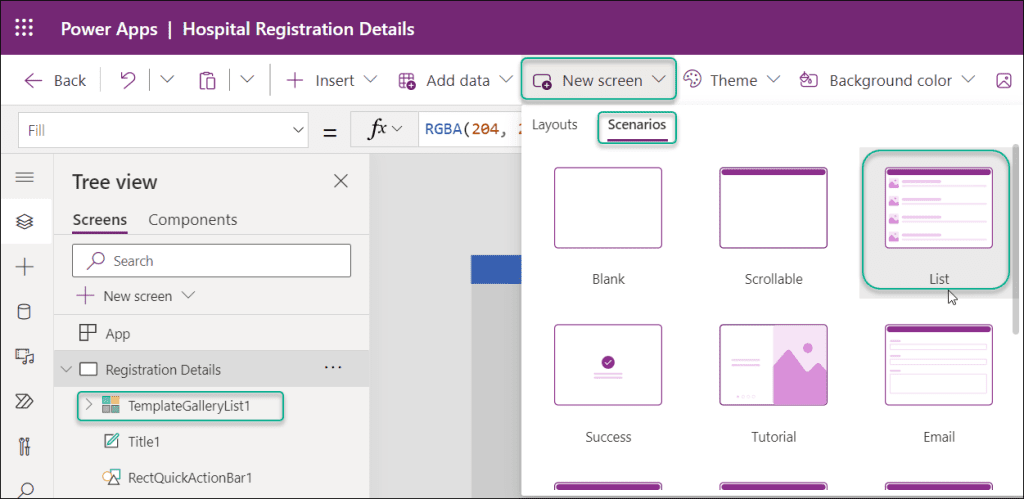Select the List screen template

tap(938, 222)
